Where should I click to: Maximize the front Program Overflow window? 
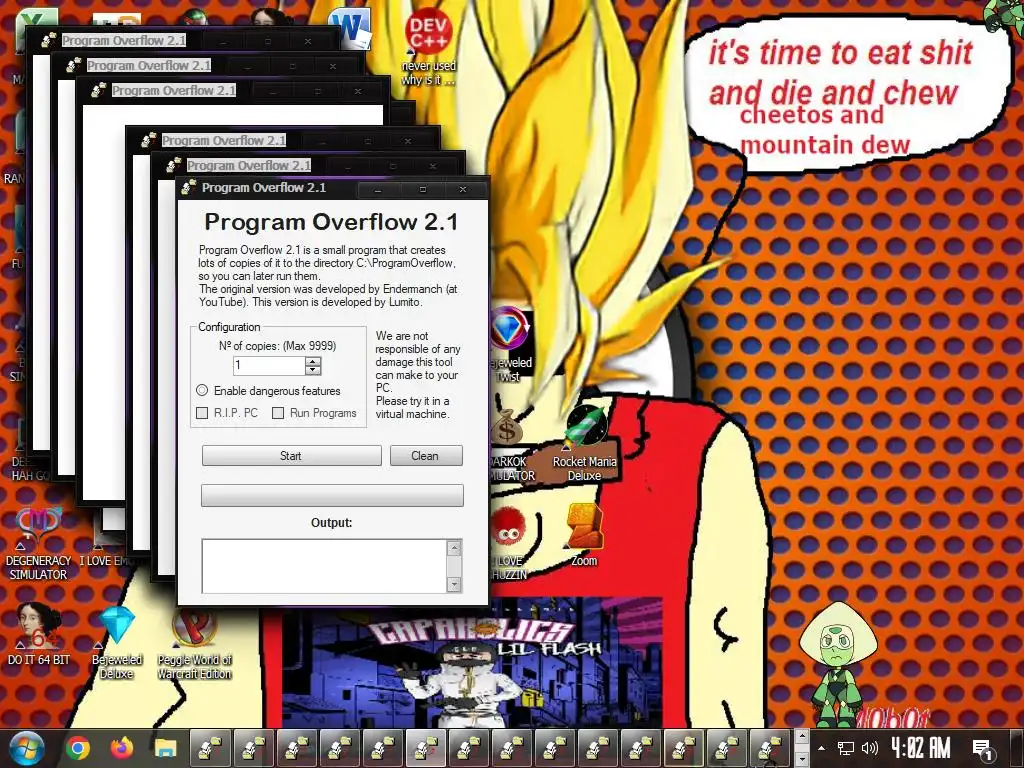point(423,189)
